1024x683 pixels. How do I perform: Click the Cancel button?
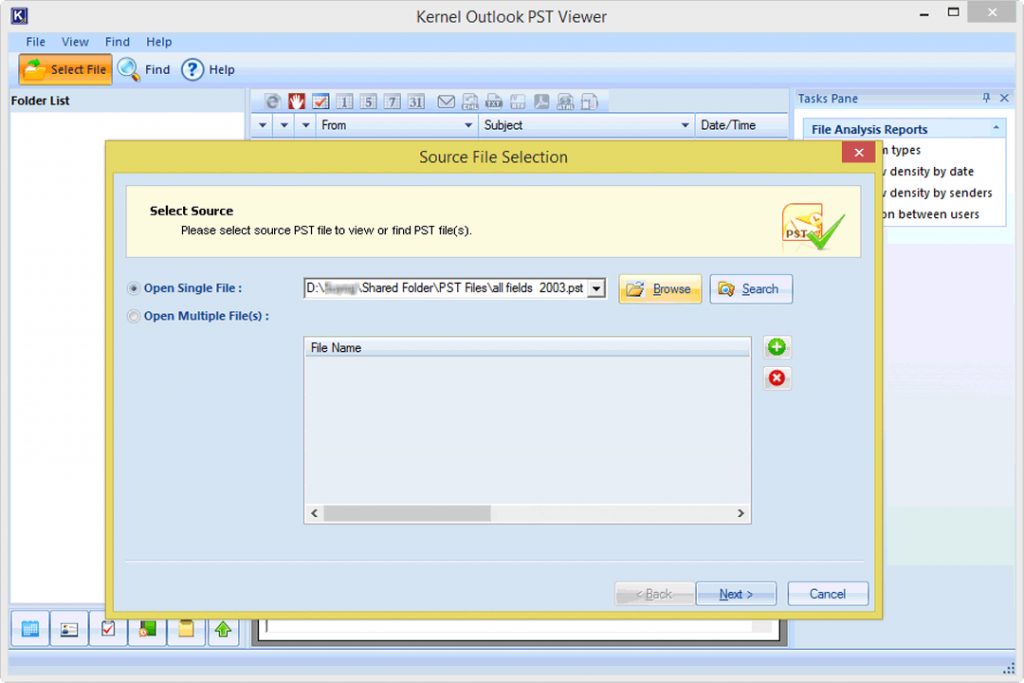827,594
